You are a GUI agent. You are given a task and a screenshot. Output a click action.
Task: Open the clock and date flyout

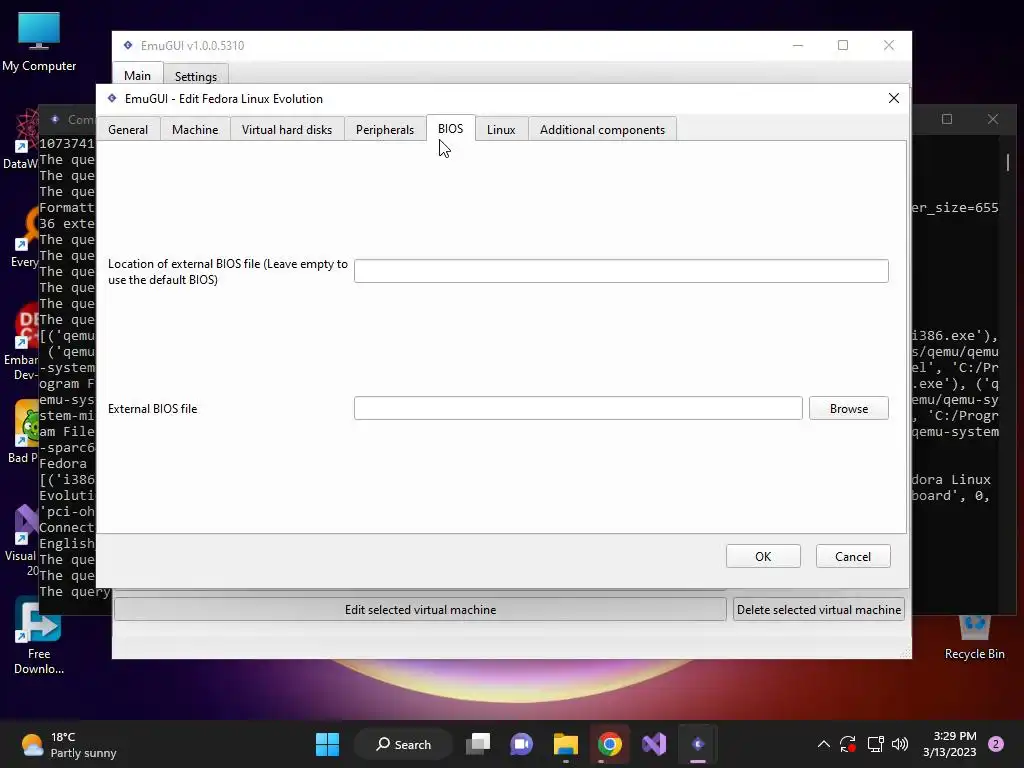(950, 744)
